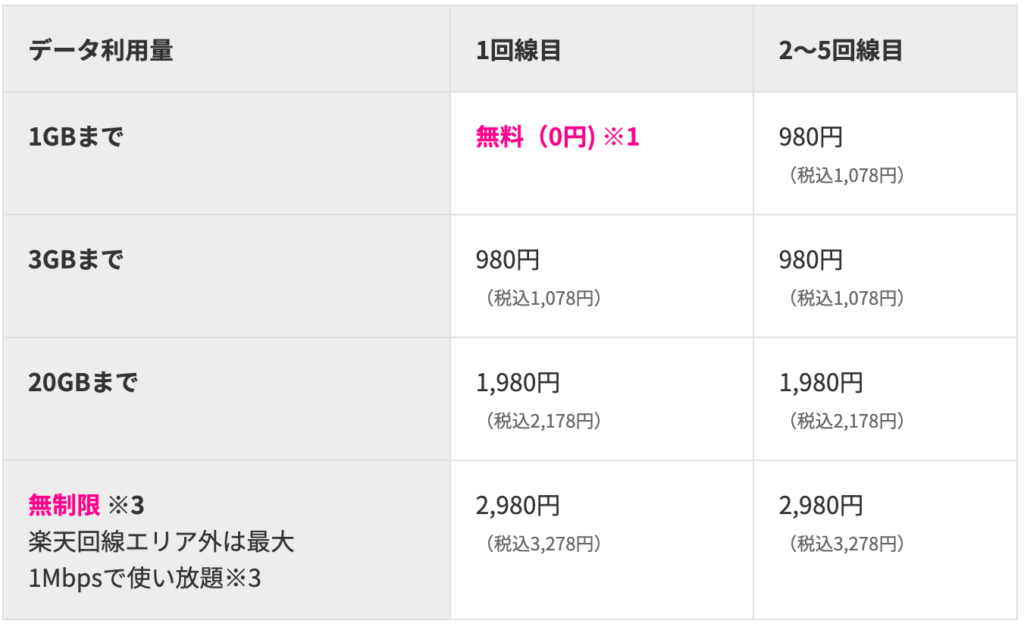Click 980円 price for 3GB in 1回線目

(x=507, y=260)
